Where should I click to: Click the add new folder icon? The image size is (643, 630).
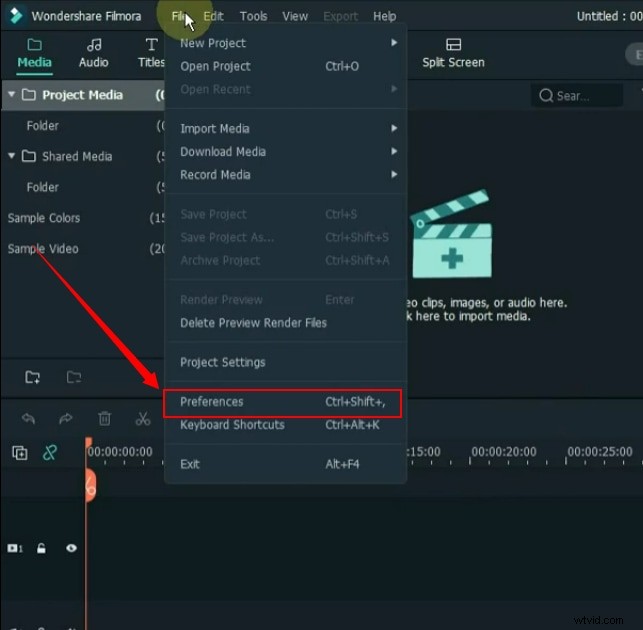pos(32,377)
